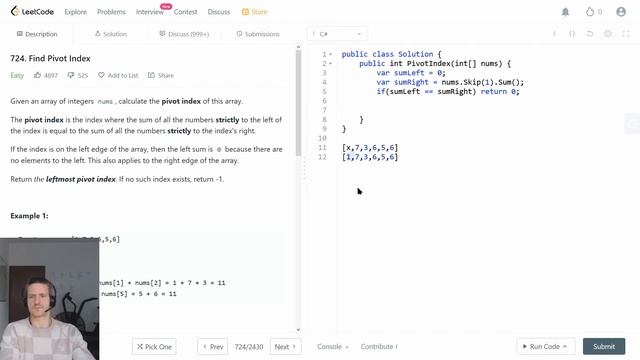Click the Add to List heart
This screenshot has width=640, height=360.
(x=101, y=75)
